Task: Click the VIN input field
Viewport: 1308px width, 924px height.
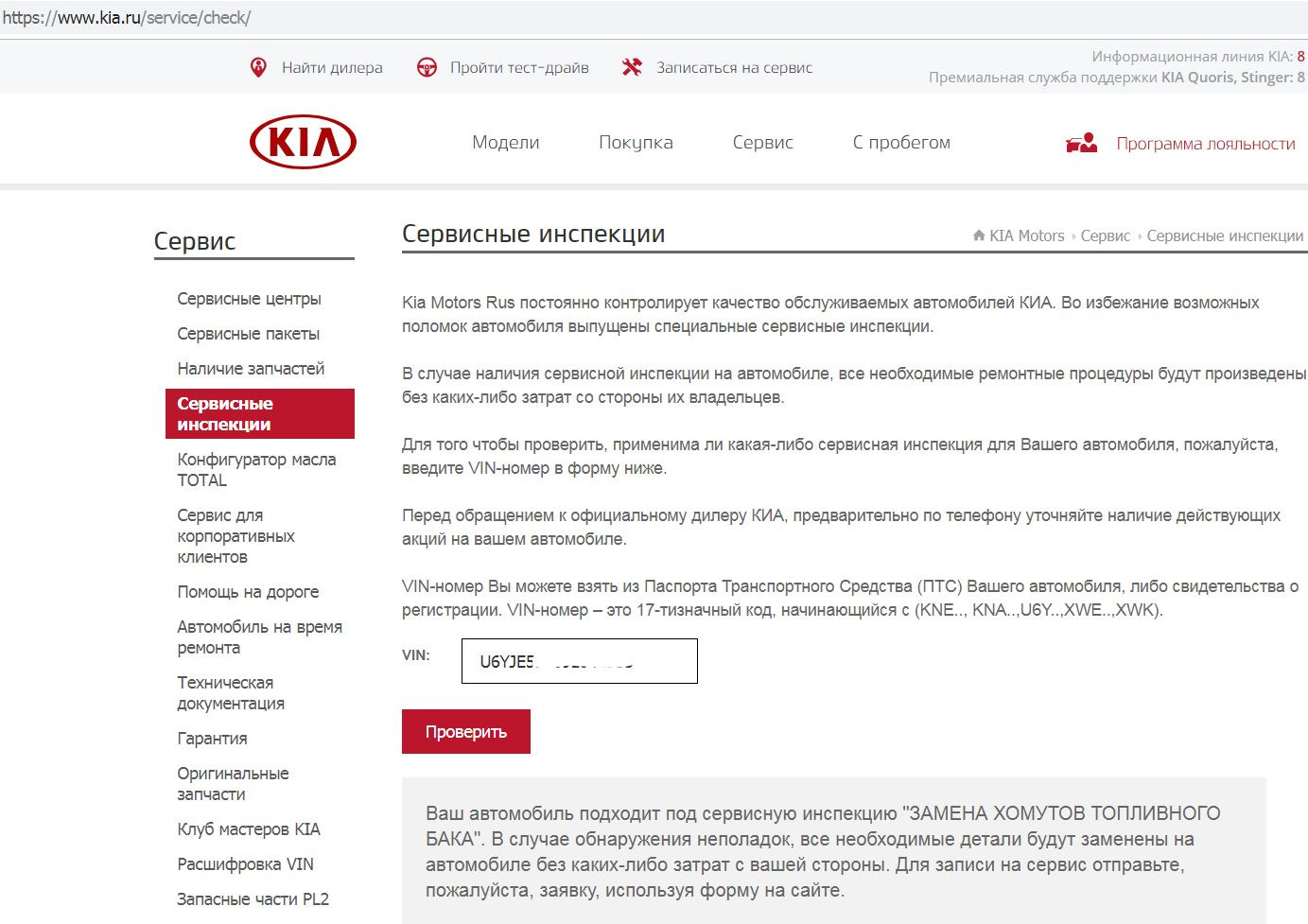Action: (x=580, y=661)
